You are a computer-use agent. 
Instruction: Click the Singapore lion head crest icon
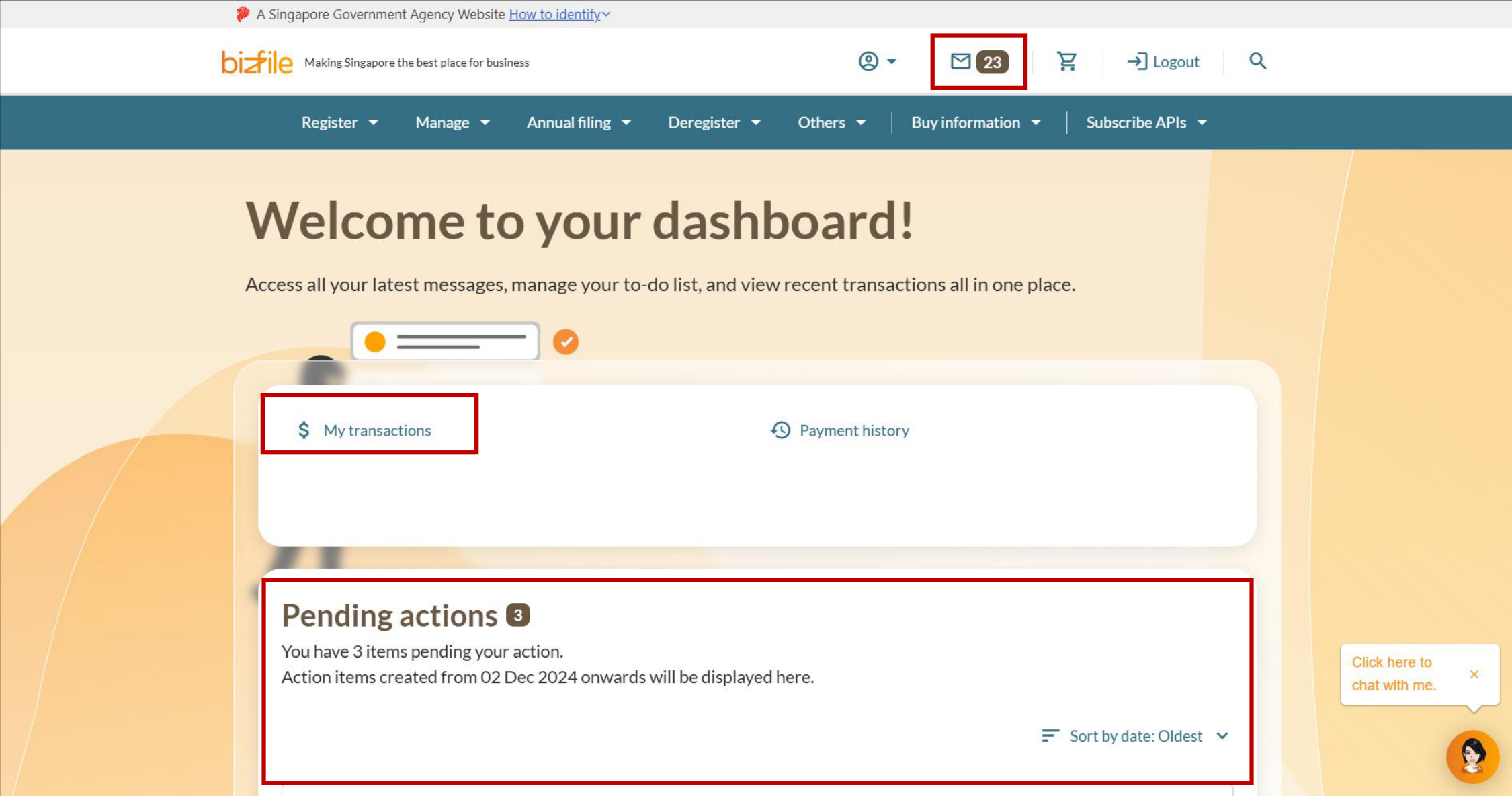tap(243, 14)
